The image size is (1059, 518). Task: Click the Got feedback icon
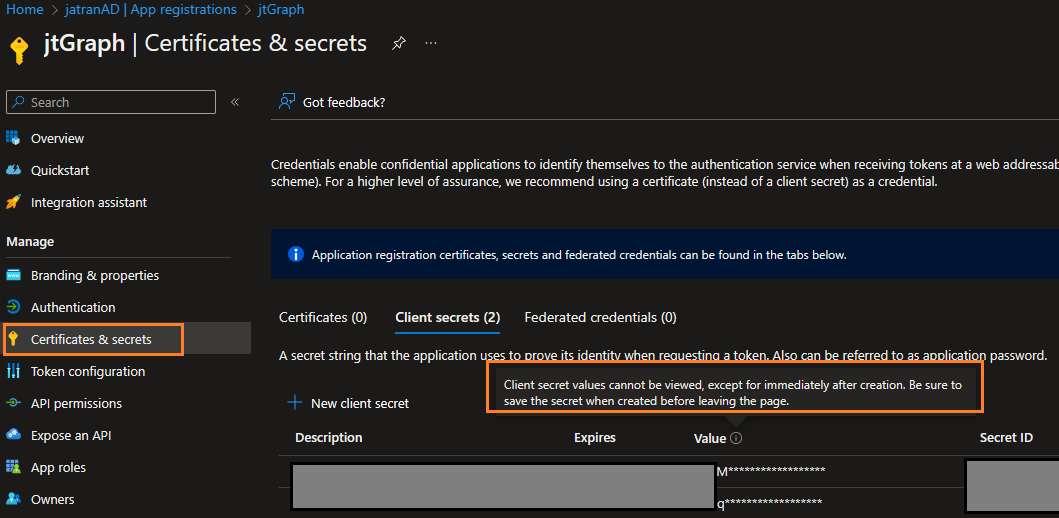288,102
